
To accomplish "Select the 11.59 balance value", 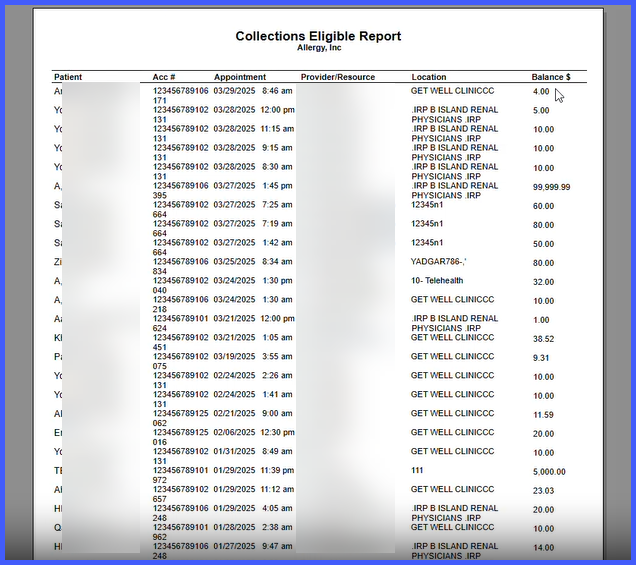I will (544, 415).
